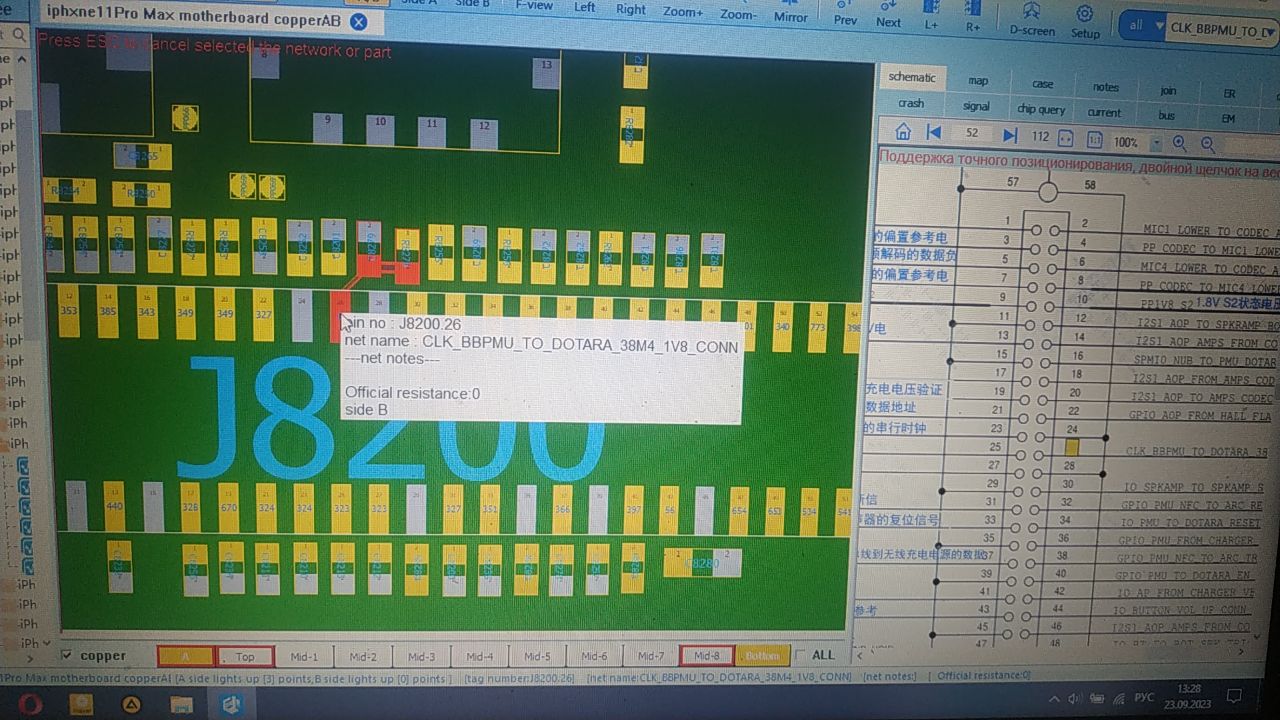
Task: Click the J8280 component on the board
Action: click(703, 563)
